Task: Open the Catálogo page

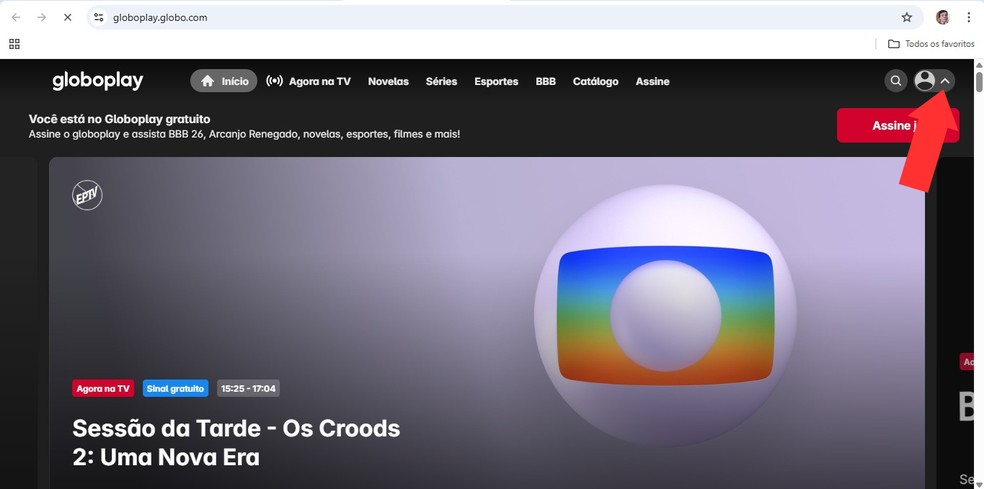Action: coord(596,81)
